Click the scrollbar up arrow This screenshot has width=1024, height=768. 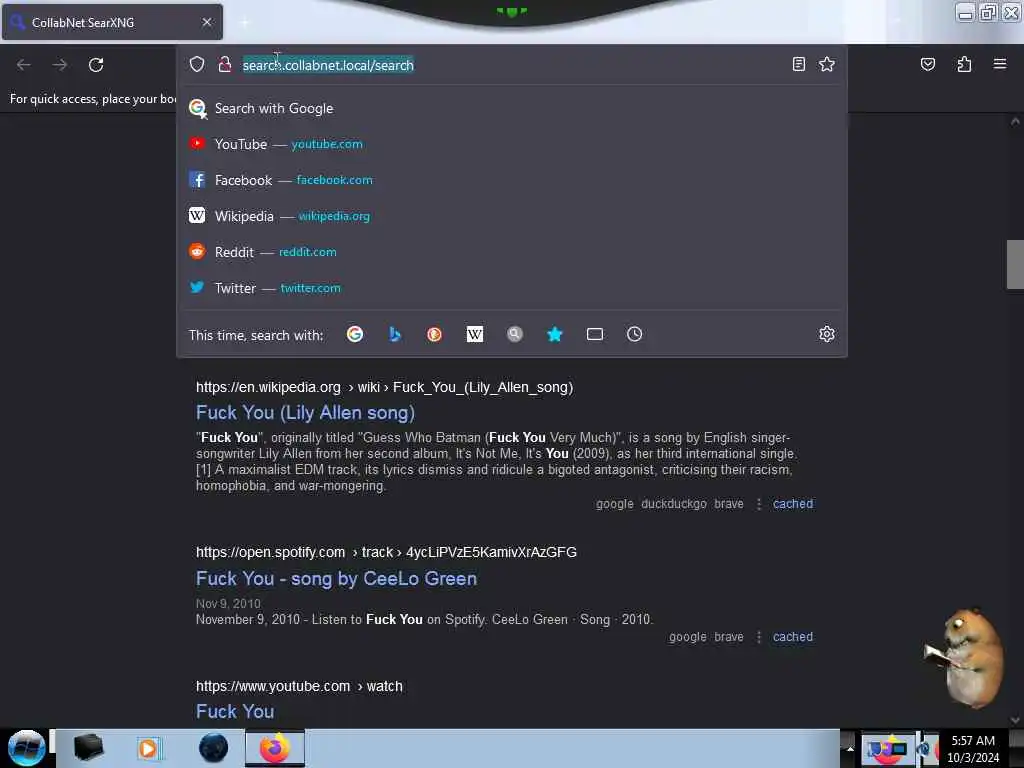pos(1014,121)
